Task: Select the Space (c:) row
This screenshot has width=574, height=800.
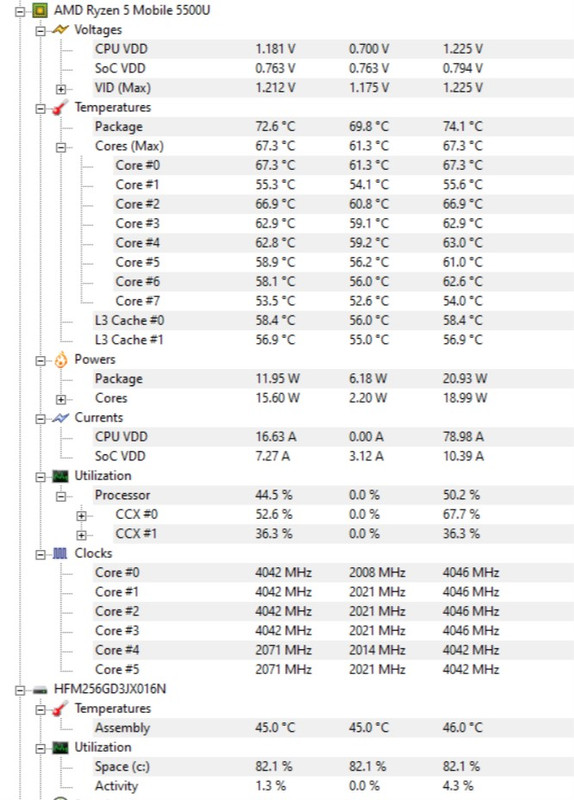Action: pyautogui.click(x=333, y=766)
